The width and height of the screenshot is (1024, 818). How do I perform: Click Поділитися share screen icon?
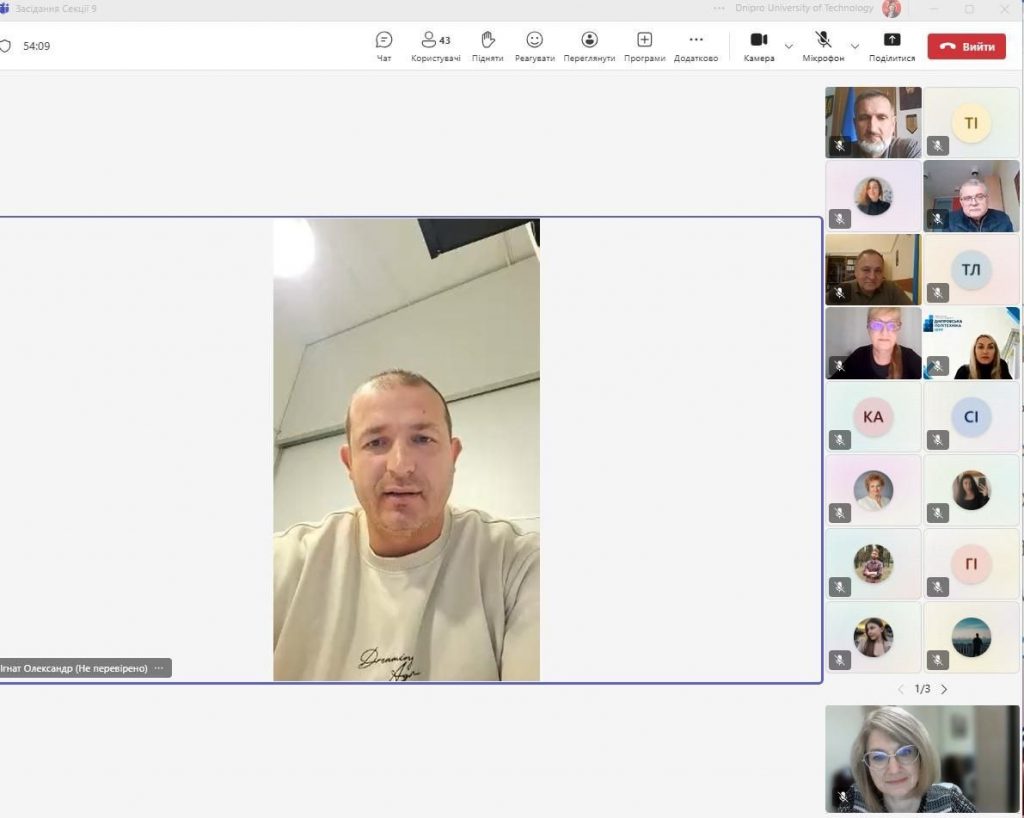point(892,46)
